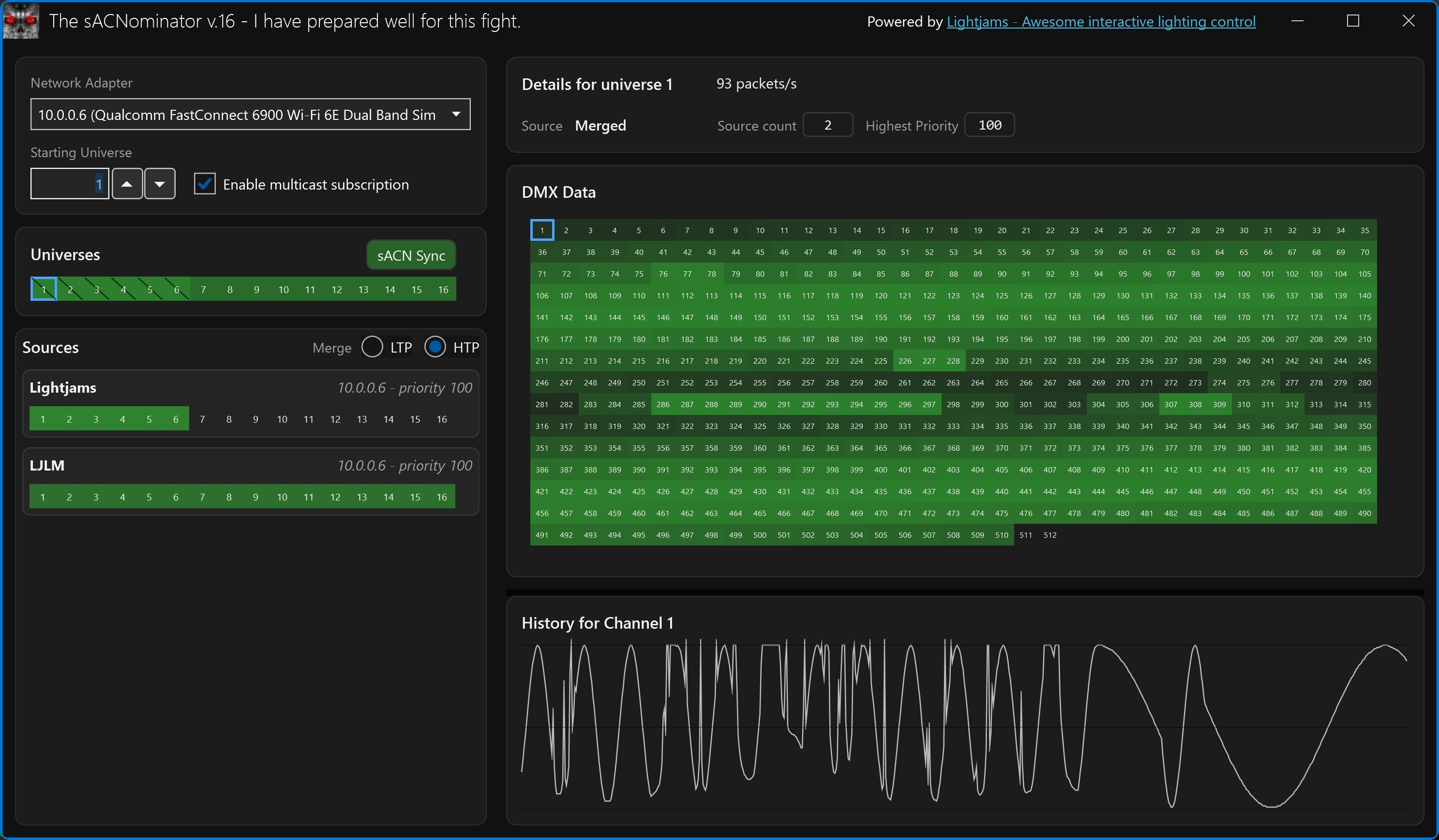Minimize the sACNominator window
This screenshot has height=840, width=1439.
[1297, 21]
